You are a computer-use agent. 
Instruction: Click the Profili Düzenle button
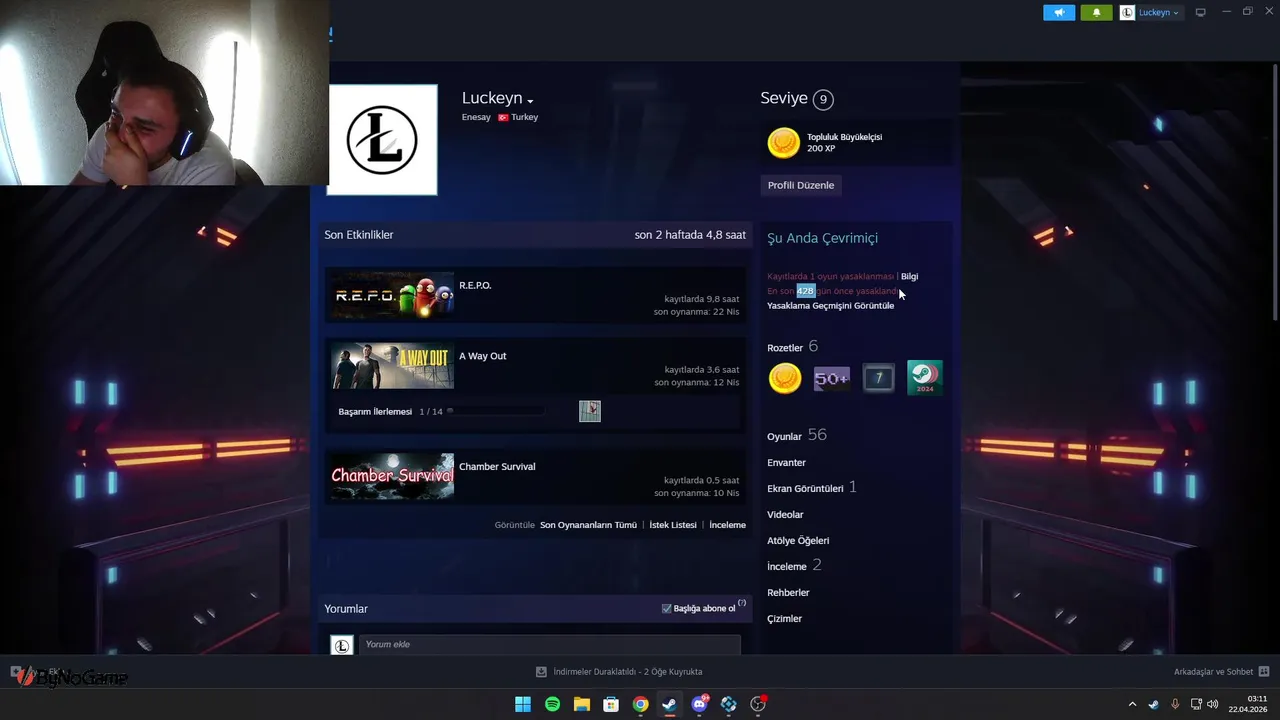[x=800, y=185]
